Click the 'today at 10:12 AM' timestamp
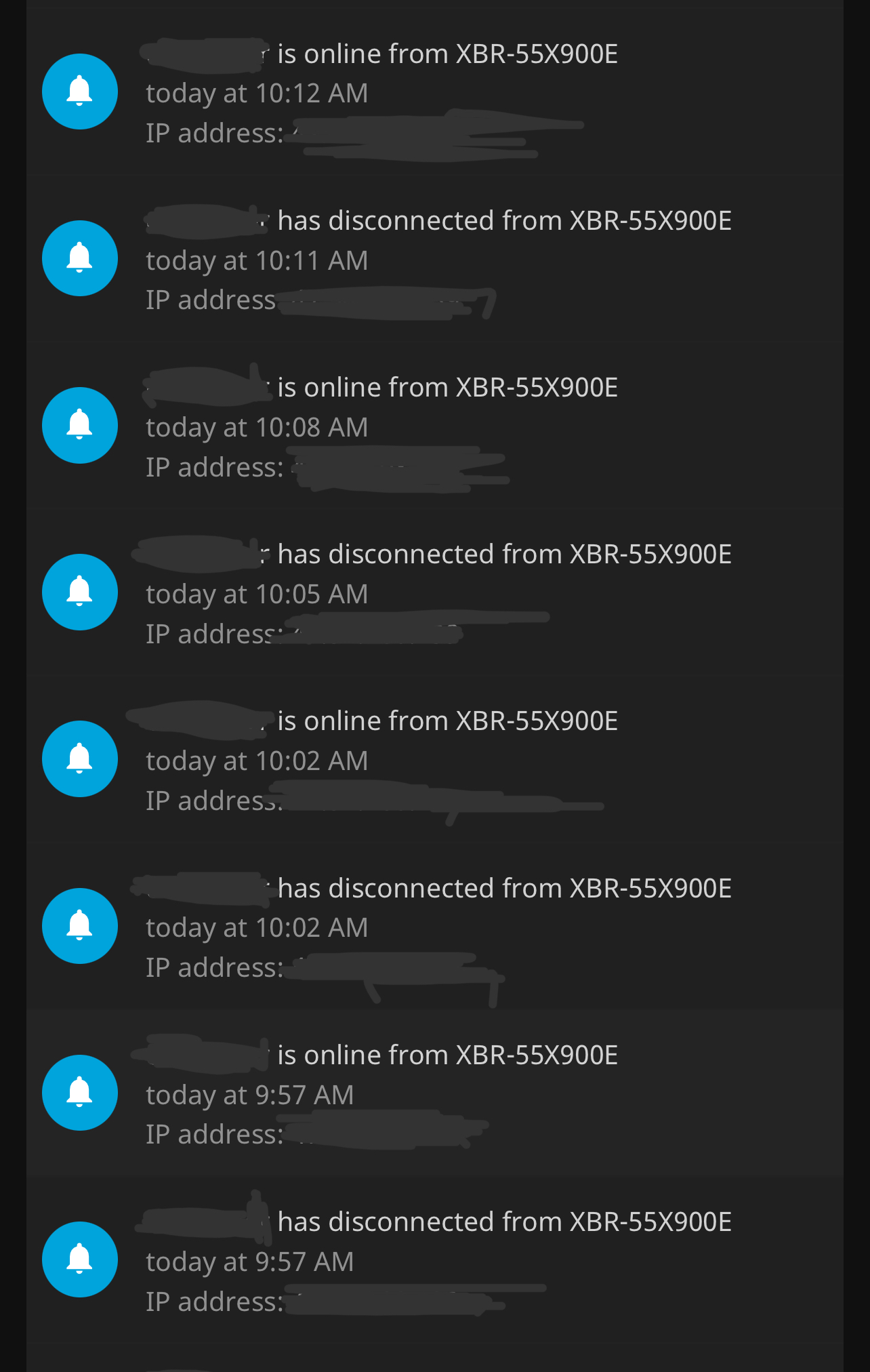This screenshot has height=1372, width=870. coord(257,94)
